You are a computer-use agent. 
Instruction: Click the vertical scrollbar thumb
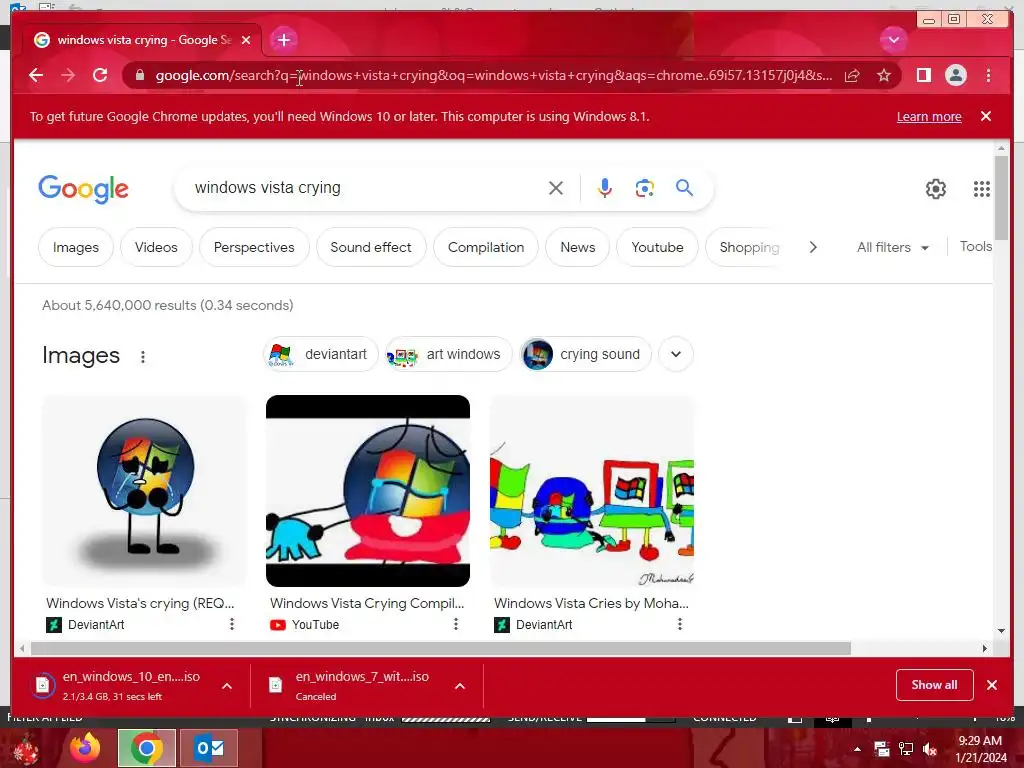click(x=1001, y=199)
